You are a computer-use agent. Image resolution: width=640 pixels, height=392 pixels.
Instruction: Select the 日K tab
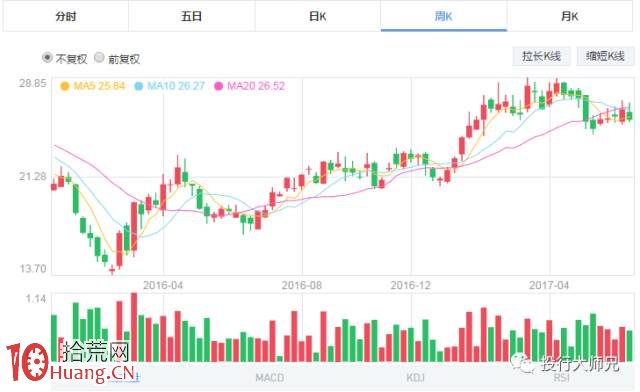[x=318, y=16]
